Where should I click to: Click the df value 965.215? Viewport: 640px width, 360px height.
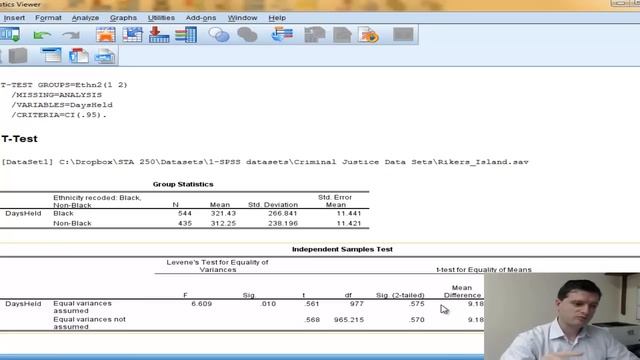[349, 320]
